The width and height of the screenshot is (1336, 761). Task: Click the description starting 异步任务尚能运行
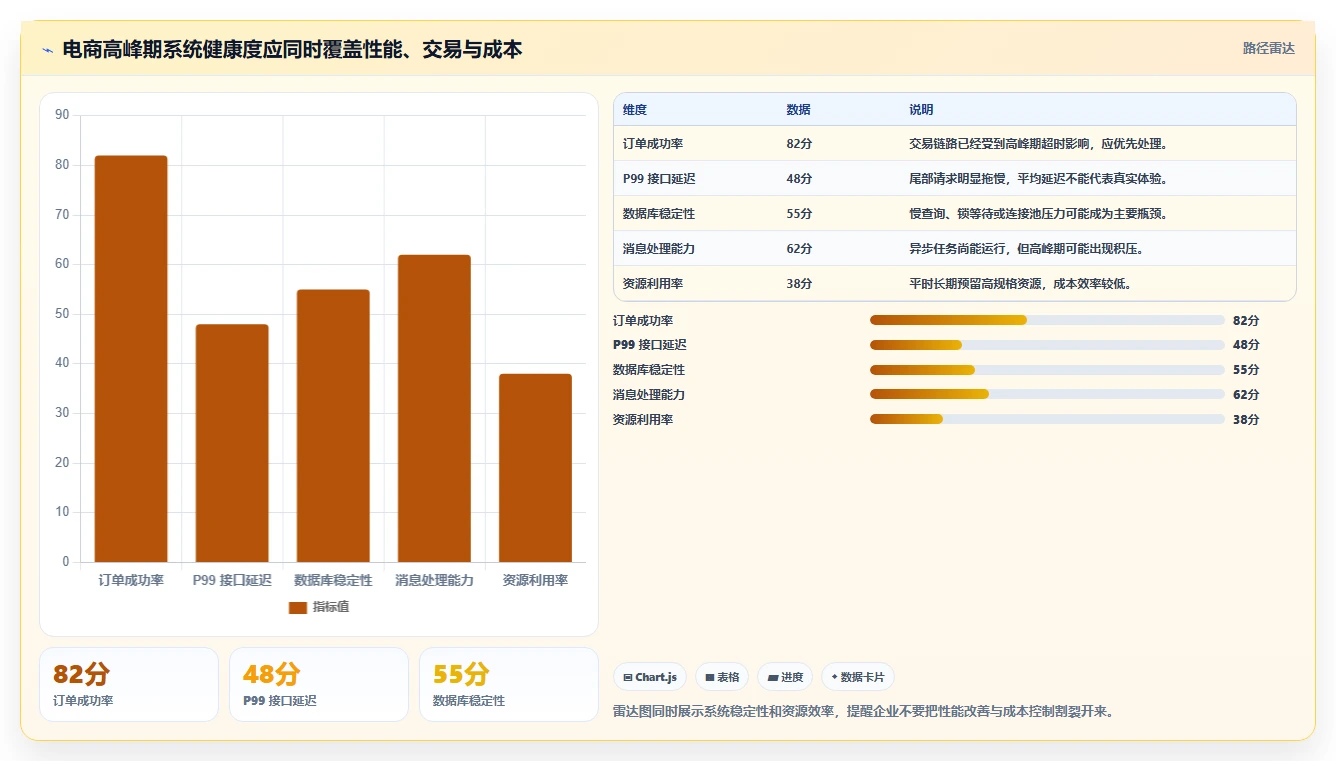coord(1026,249)
